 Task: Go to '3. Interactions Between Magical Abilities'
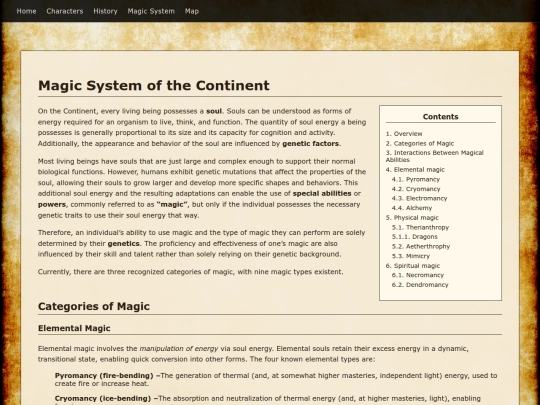tap(435, 156)
